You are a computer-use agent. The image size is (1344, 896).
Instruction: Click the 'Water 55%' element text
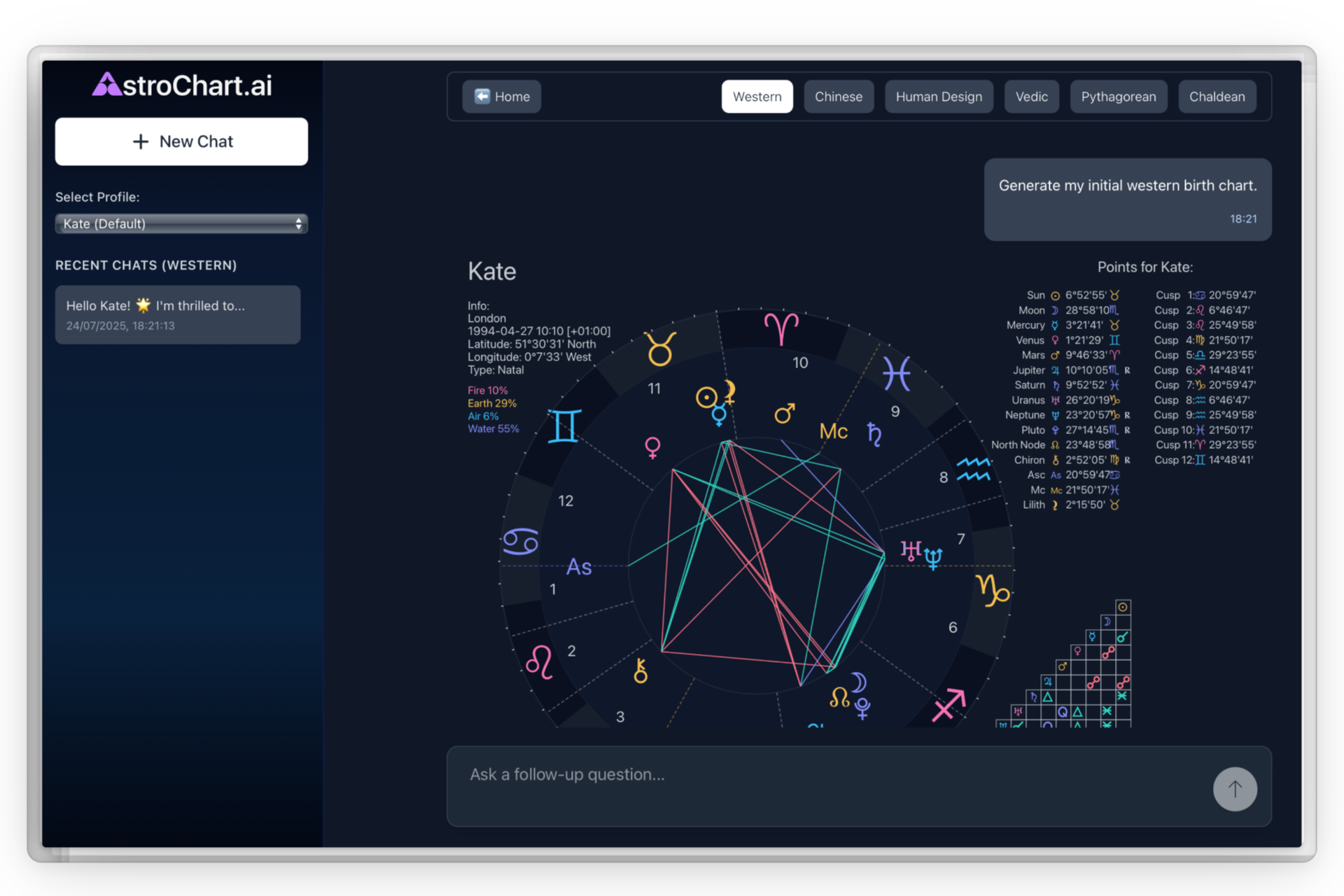[x=493, y=428]
